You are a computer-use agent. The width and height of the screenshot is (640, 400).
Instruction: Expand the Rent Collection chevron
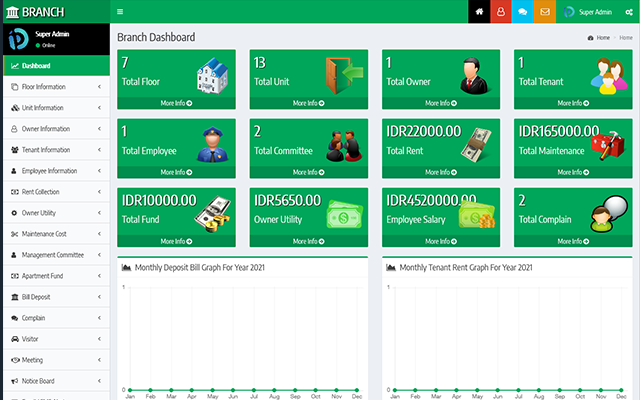[x=99, y=192]
